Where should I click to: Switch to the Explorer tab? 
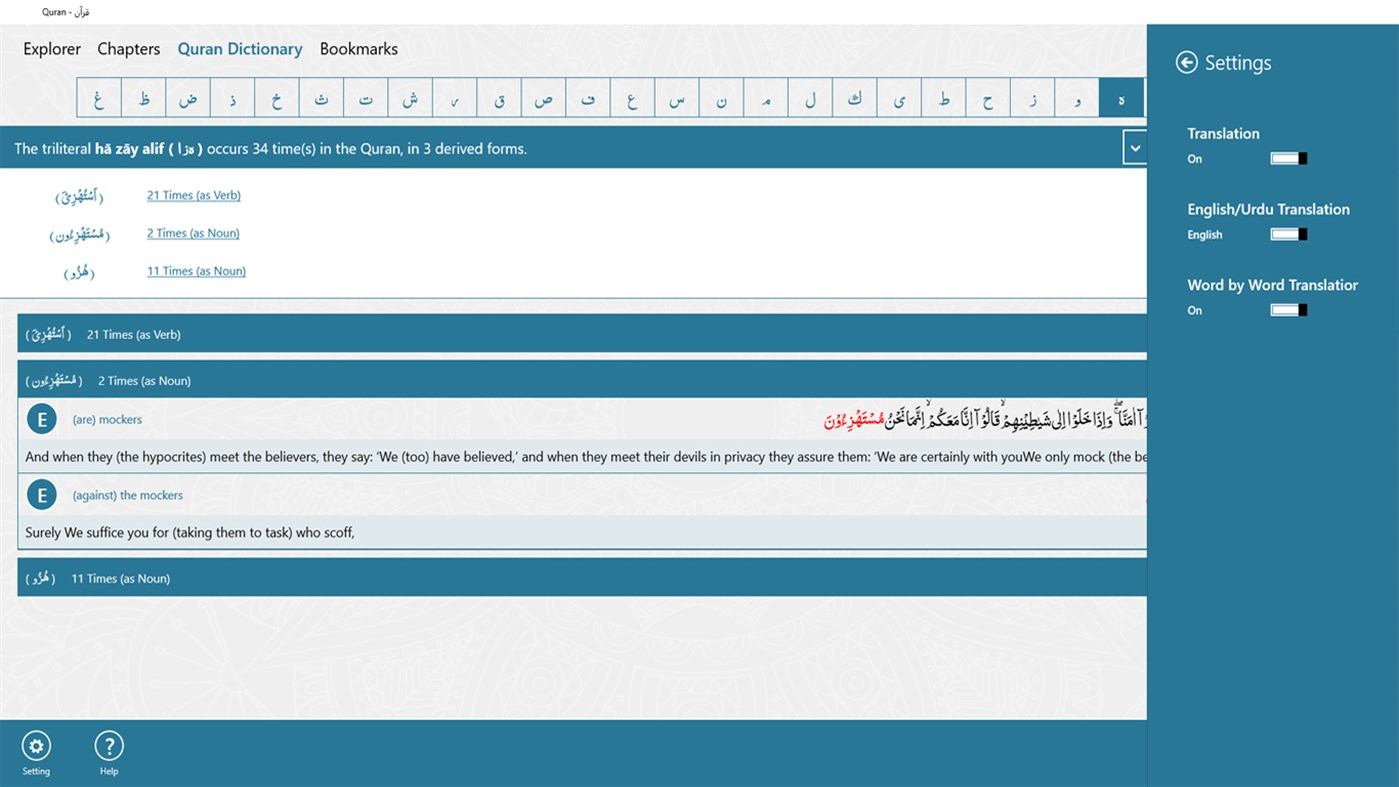tap(51, 48)
